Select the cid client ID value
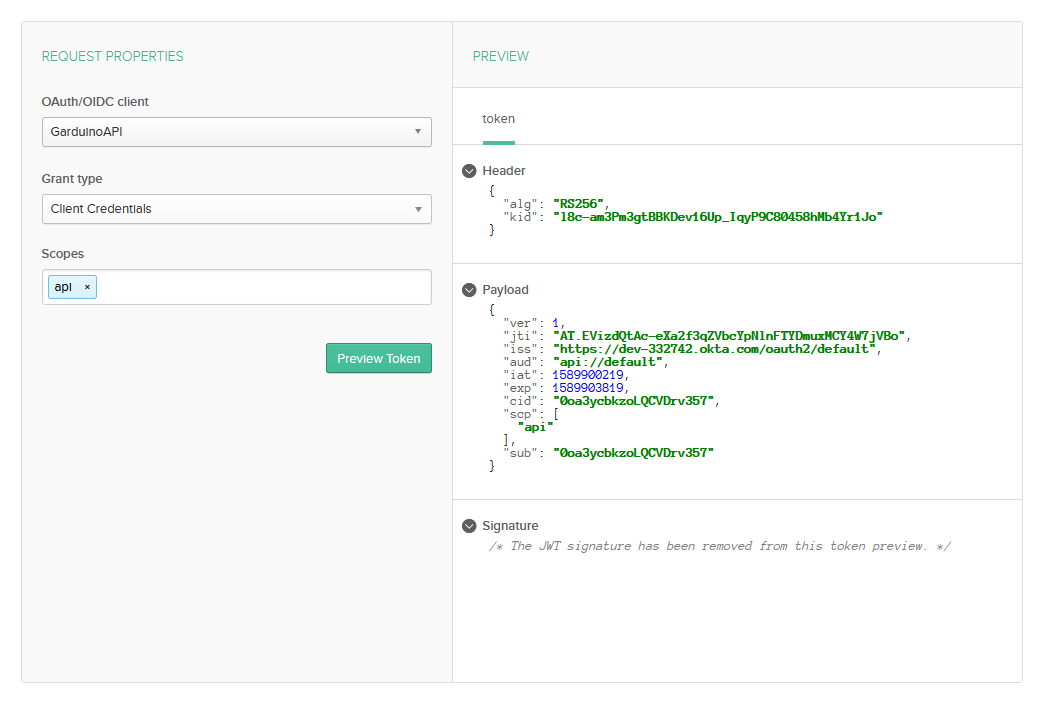 tap(635, 401)
